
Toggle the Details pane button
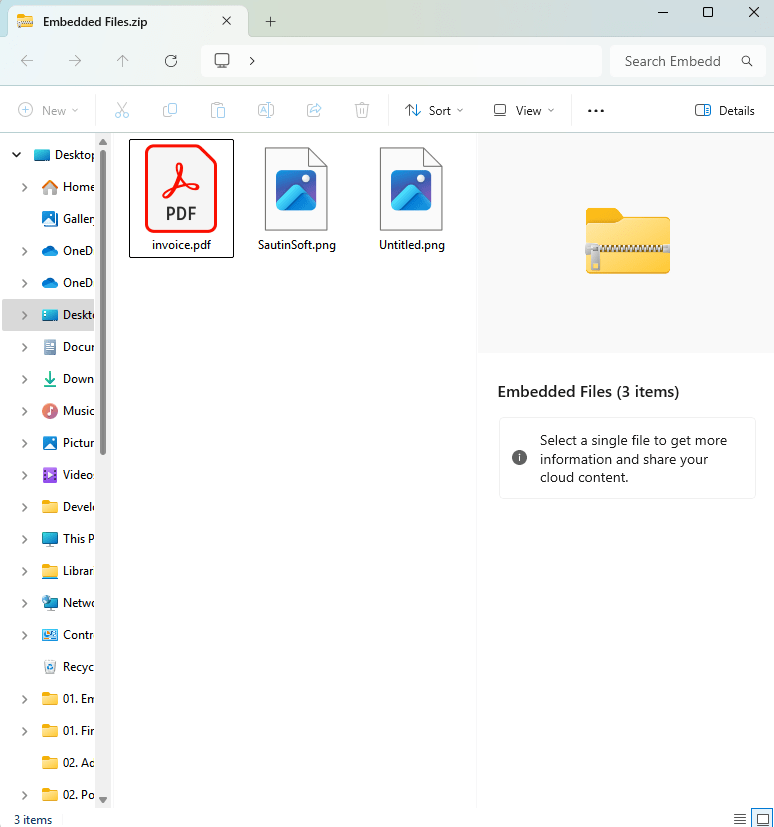(724, 111)
